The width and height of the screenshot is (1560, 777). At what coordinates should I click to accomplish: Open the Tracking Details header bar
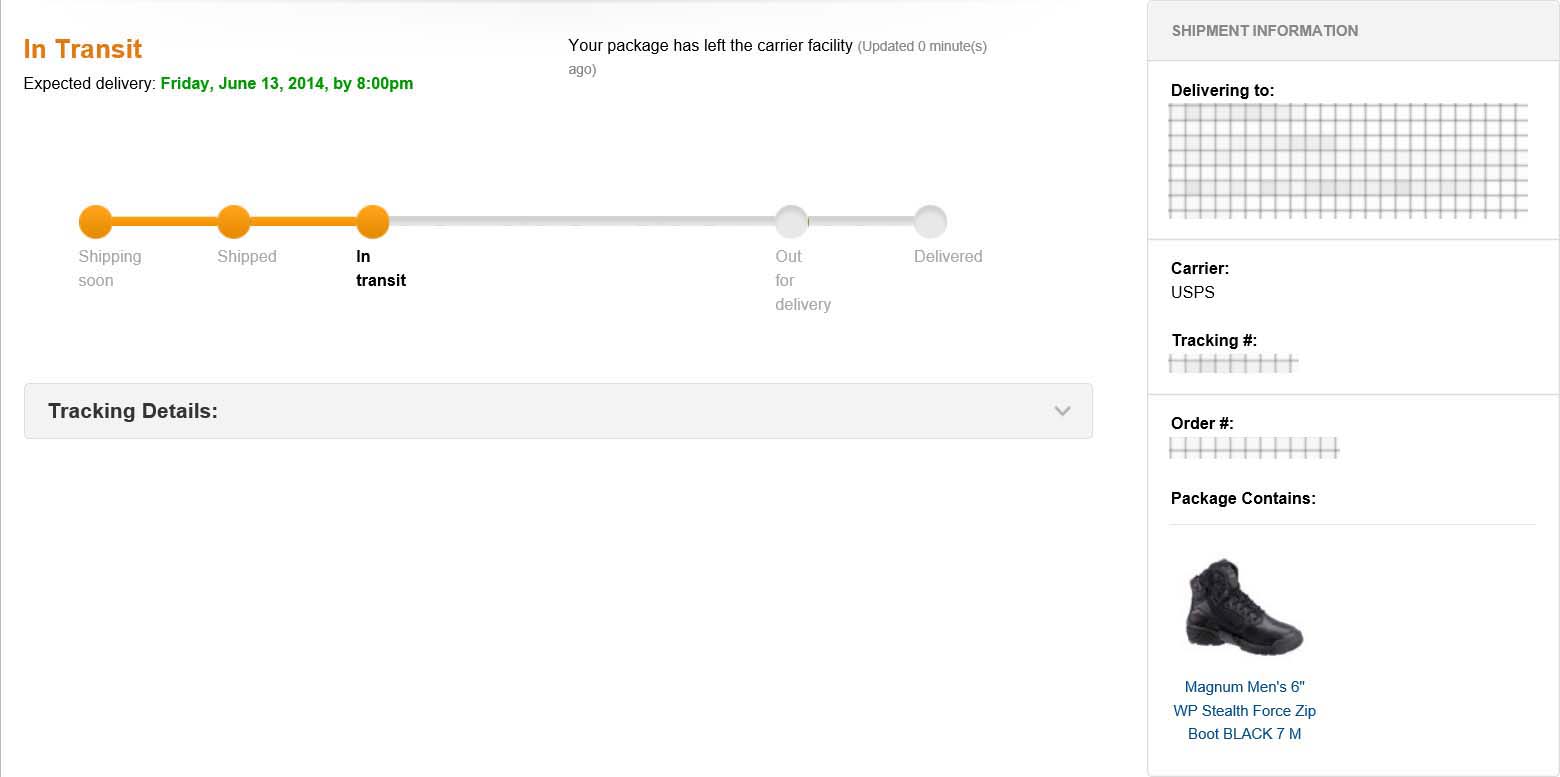pyautogui.click(x=558, y=411)
